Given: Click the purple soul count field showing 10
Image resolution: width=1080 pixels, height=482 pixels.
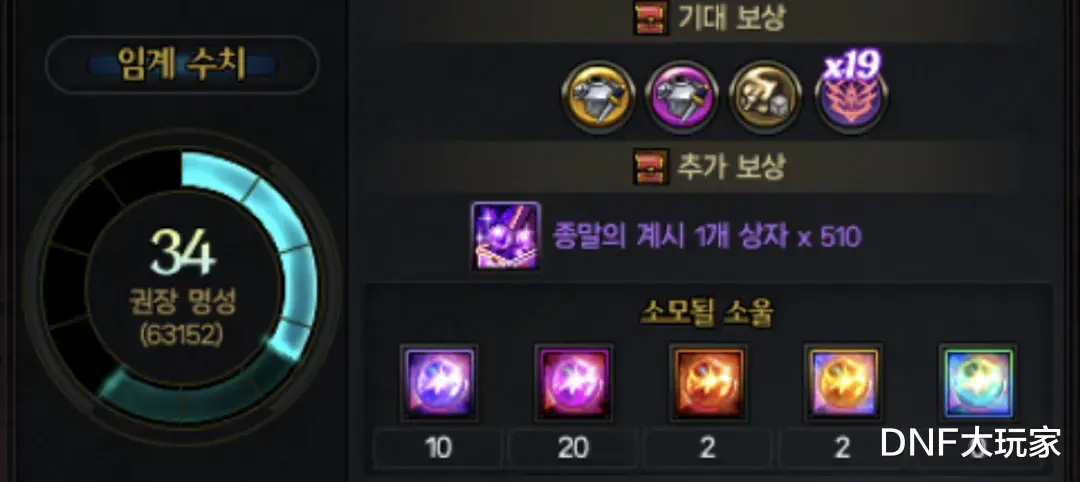Looking at the screenshot, I should pos(438,448).
